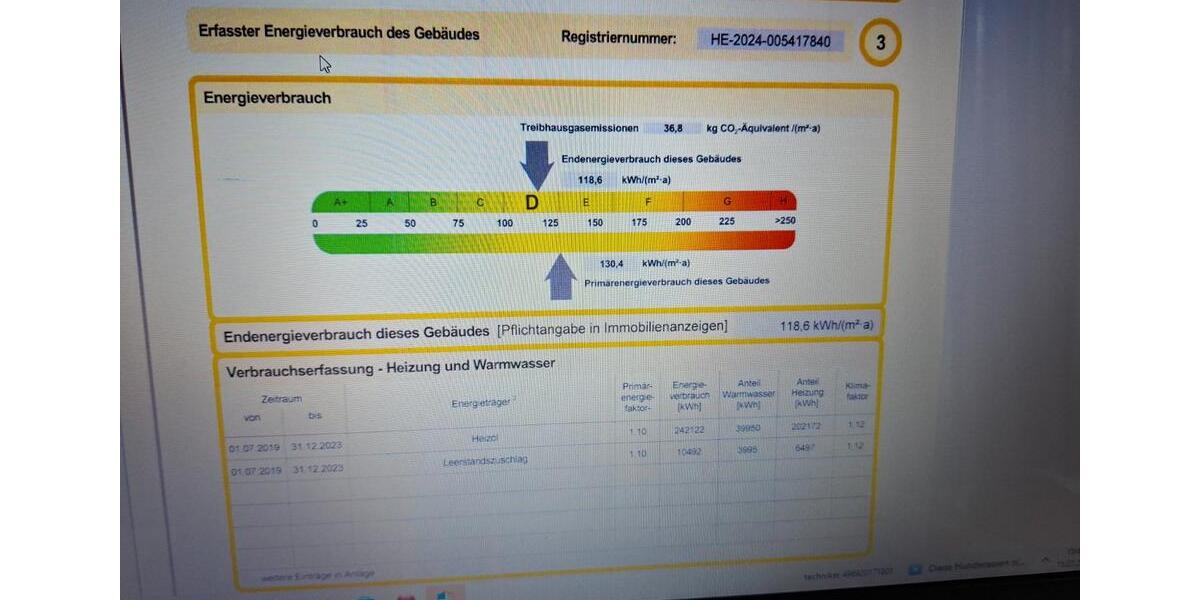Click the Energieverbrauch section title
The width and height of the screenshot is (1200, 600).
(267, 98)
